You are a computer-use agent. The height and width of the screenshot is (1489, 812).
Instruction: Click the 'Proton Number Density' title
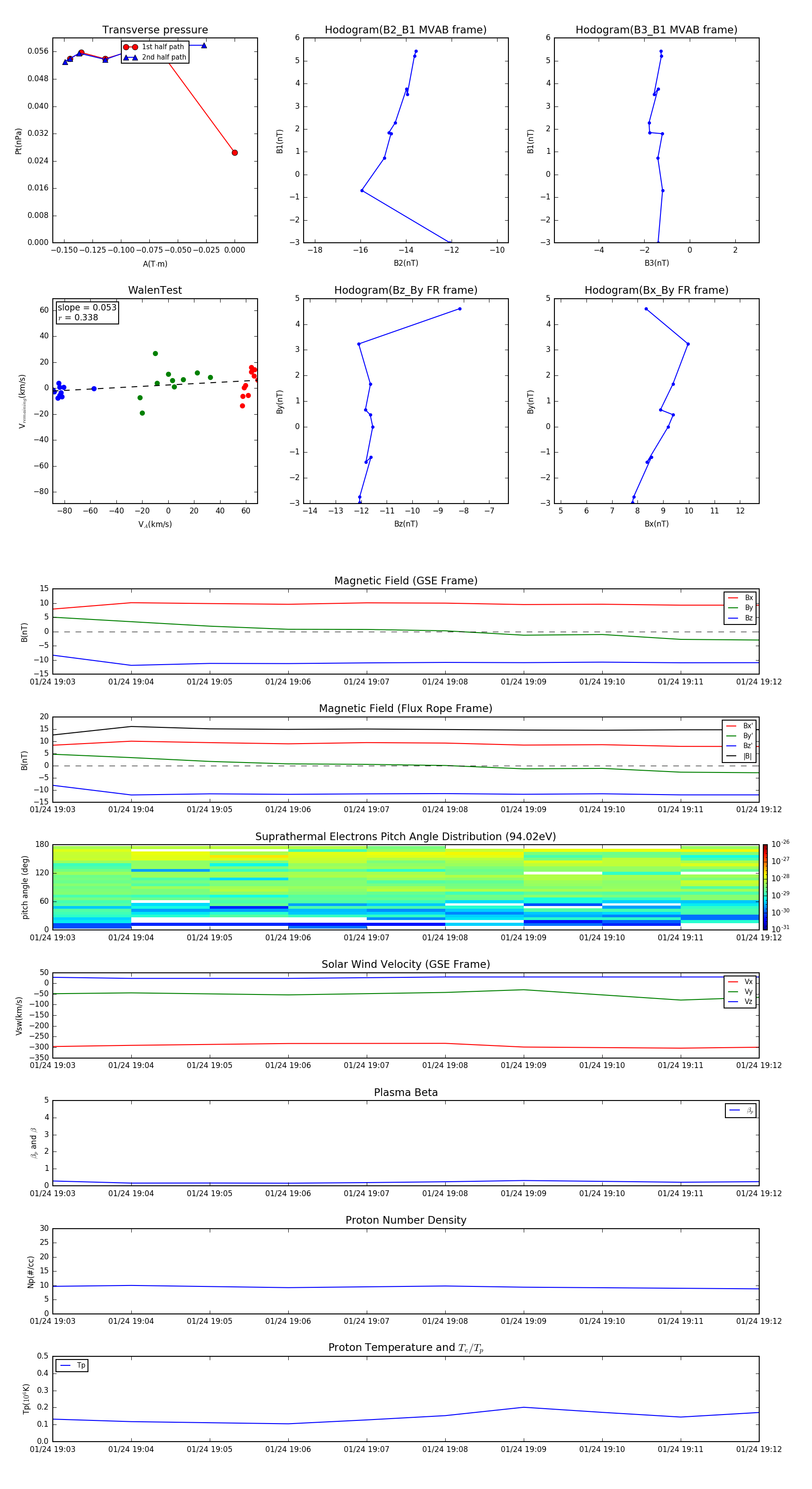pyautogui.click(x=406, y=1220)
